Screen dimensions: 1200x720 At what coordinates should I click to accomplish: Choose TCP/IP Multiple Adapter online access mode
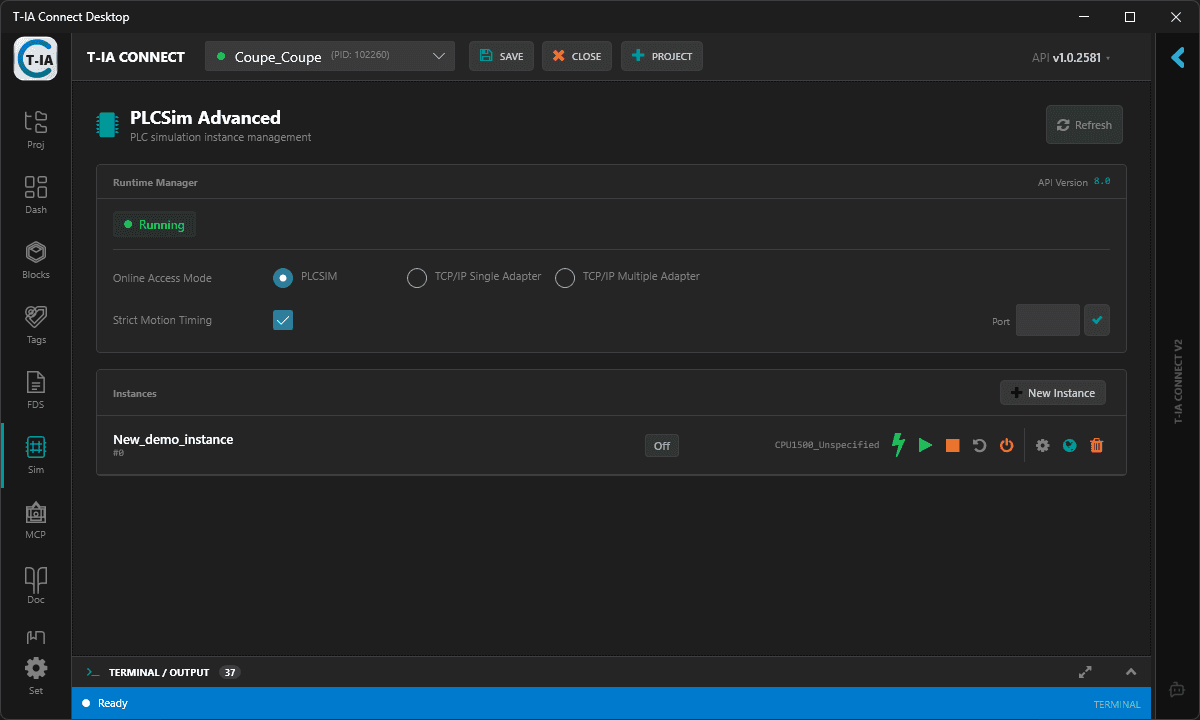point(564,277)
